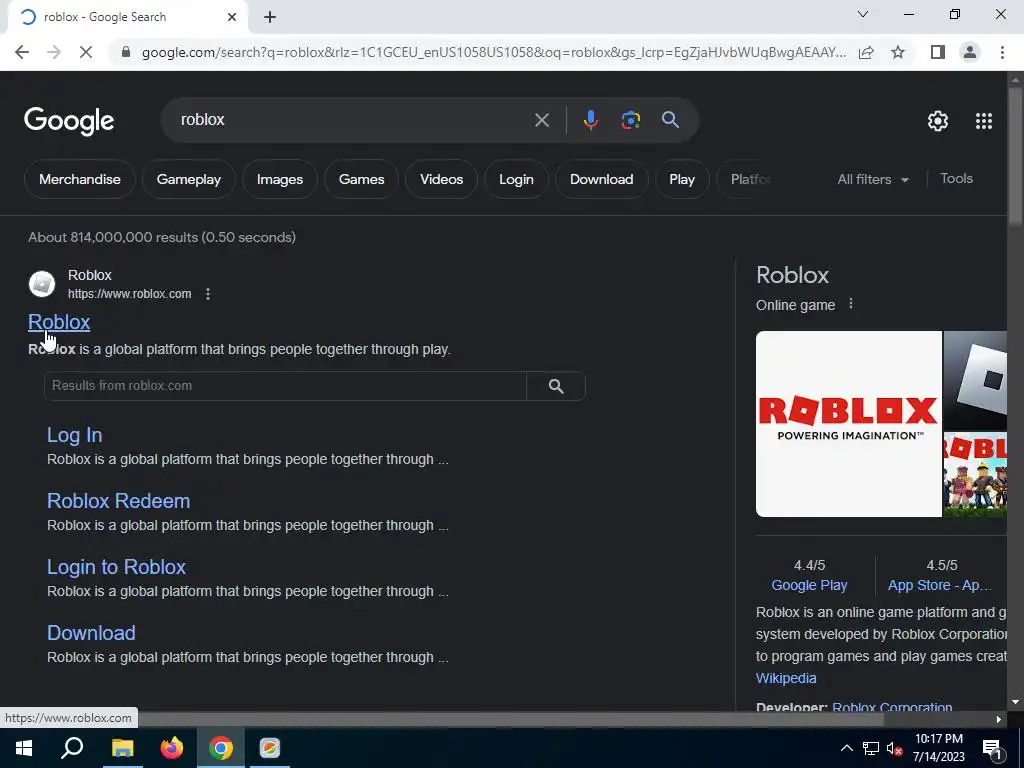This screenshot has width=1024, height=768.
Task: Open the Roblox characters thumbnail image
Action: point(975,475)
